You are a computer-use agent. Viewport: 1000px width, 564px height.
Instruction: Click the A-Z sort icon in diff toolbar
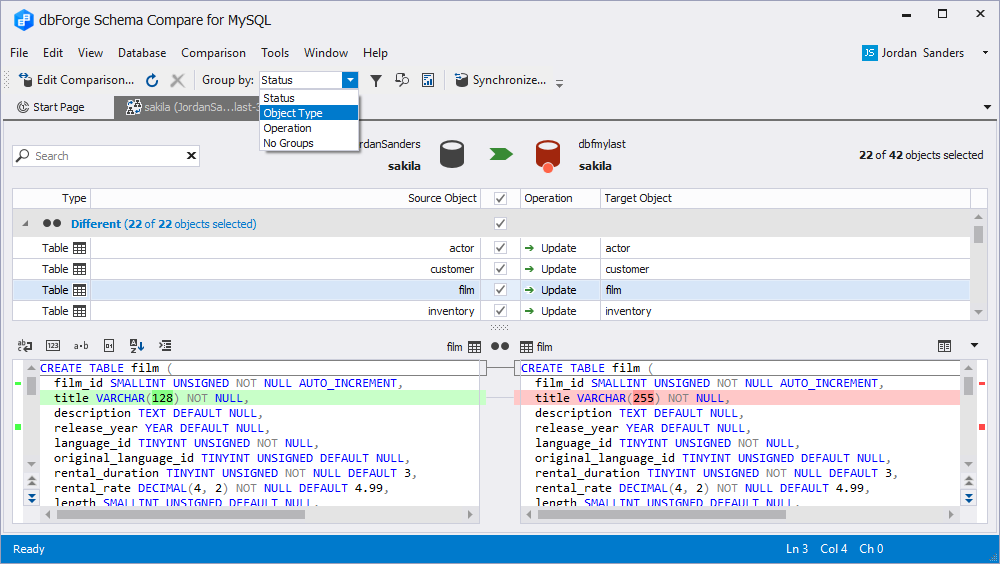(137, 346)
